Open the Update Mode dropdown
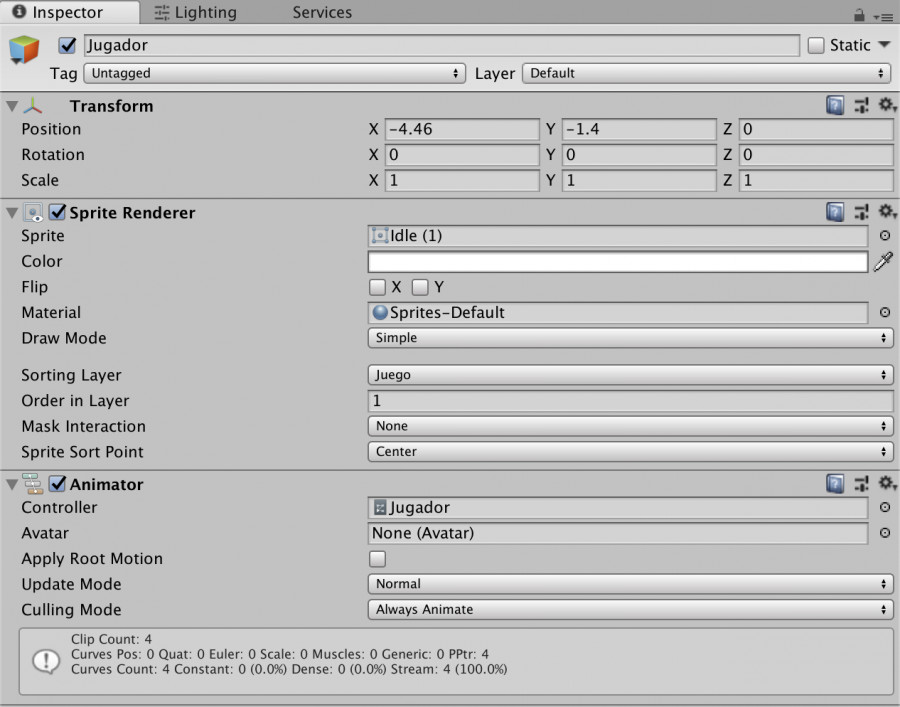 [630, 584]
